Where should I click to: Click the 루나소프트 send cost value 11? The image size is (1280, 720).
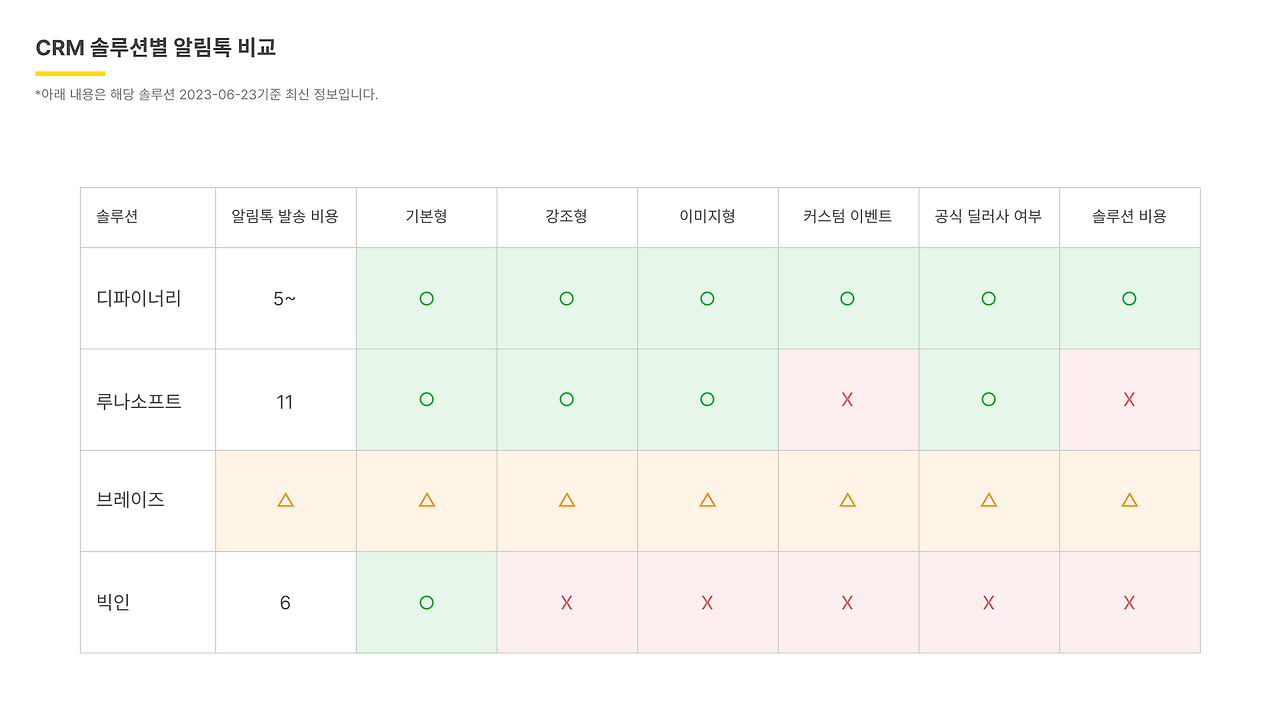(285, 402)
